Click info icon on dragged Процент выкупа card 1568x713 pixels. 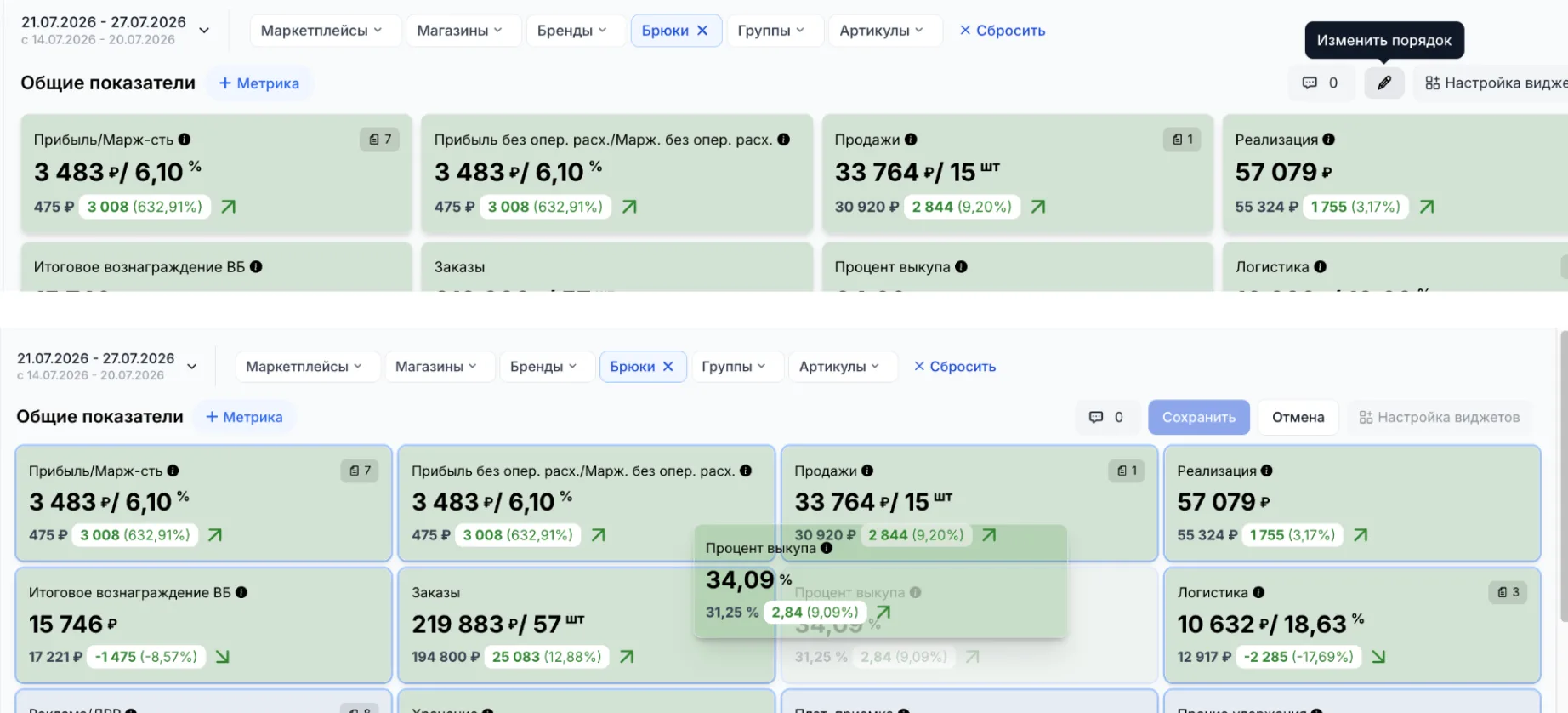pyautogui.click(x=827, y=548)
